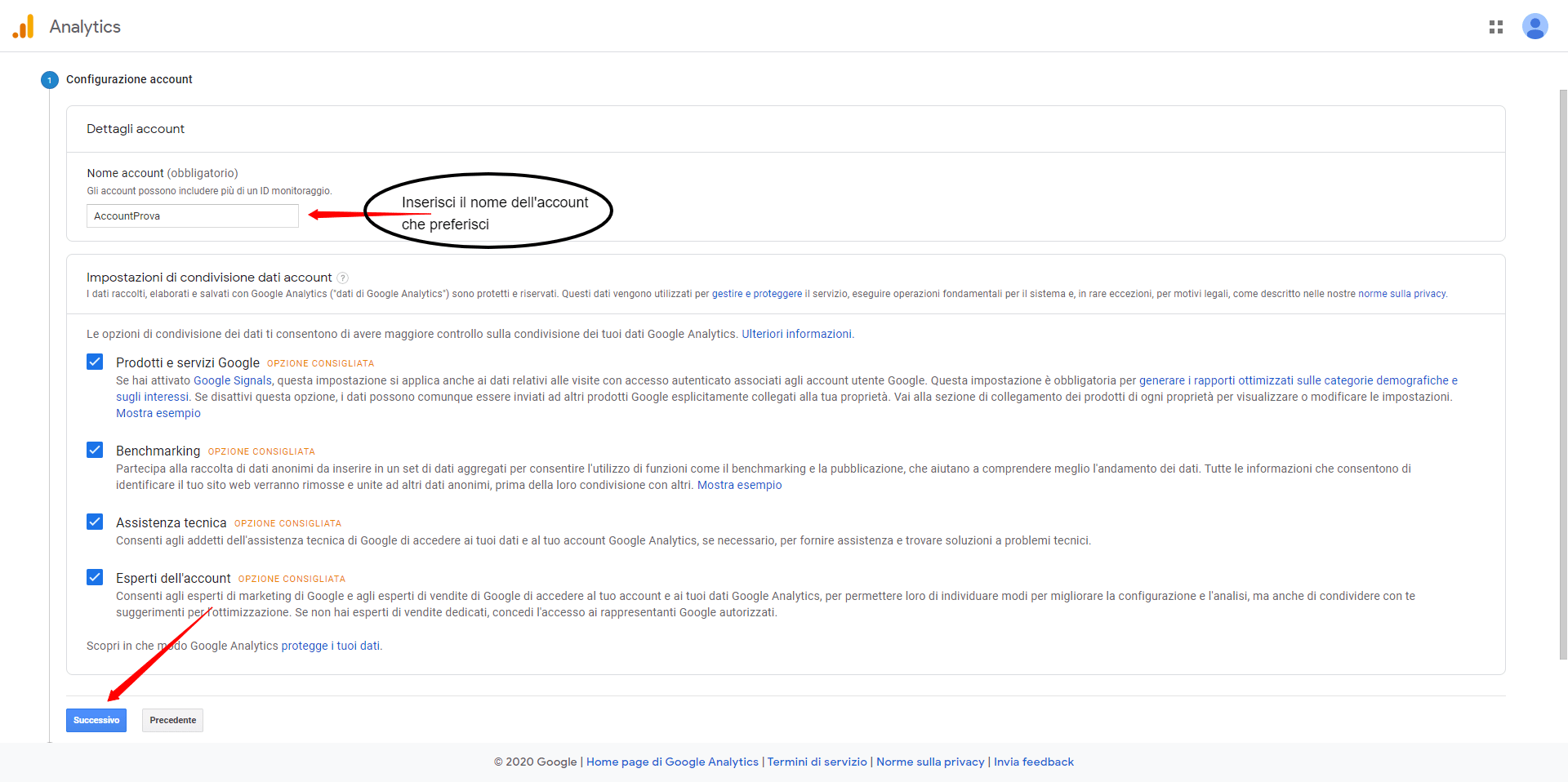Screen dimensions: 1568x782
Task: Click the Precedente button
Action: (x=171, y=720)
